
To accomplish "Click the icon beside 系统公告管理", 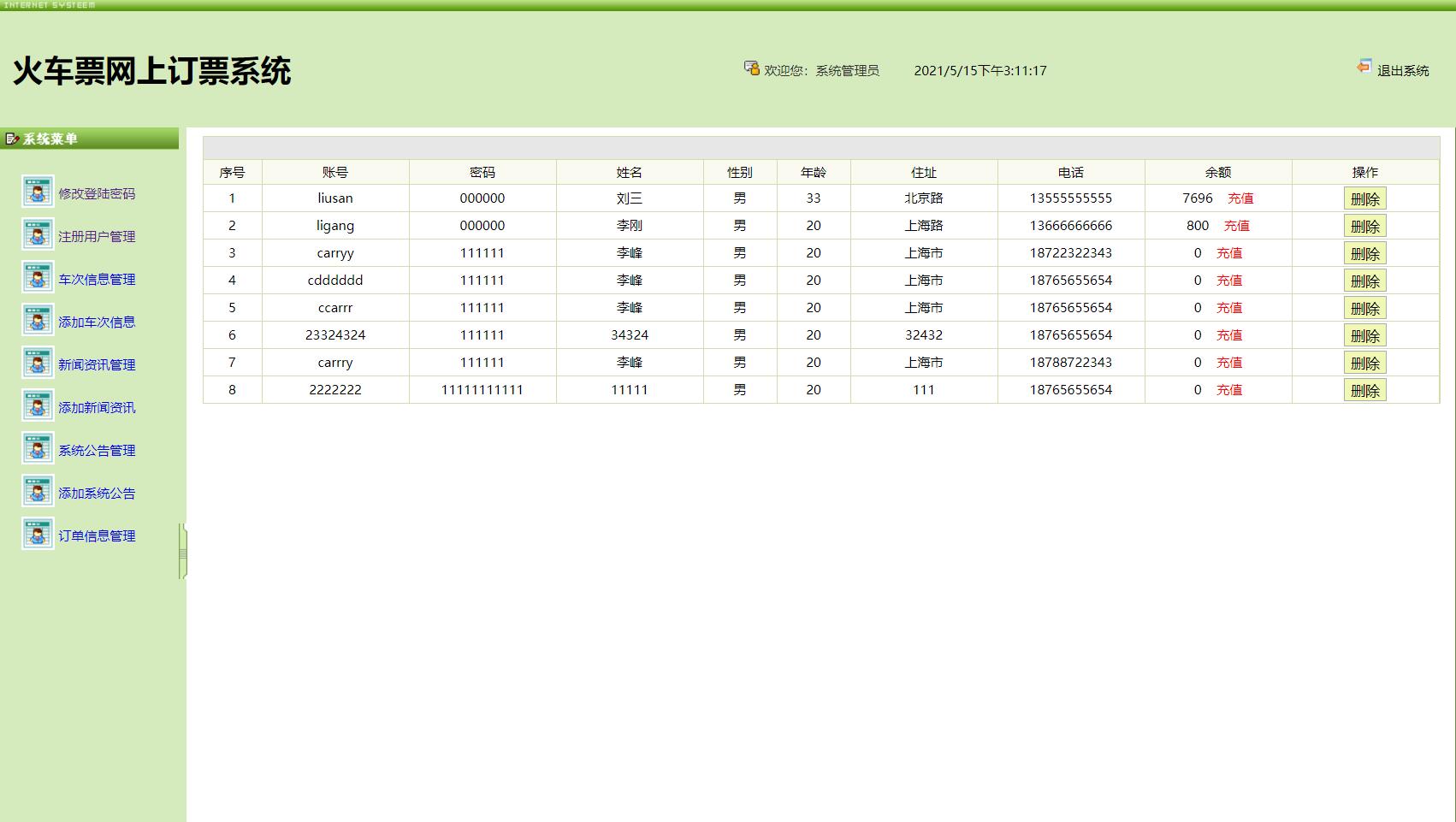I will (x=38, y=448).
